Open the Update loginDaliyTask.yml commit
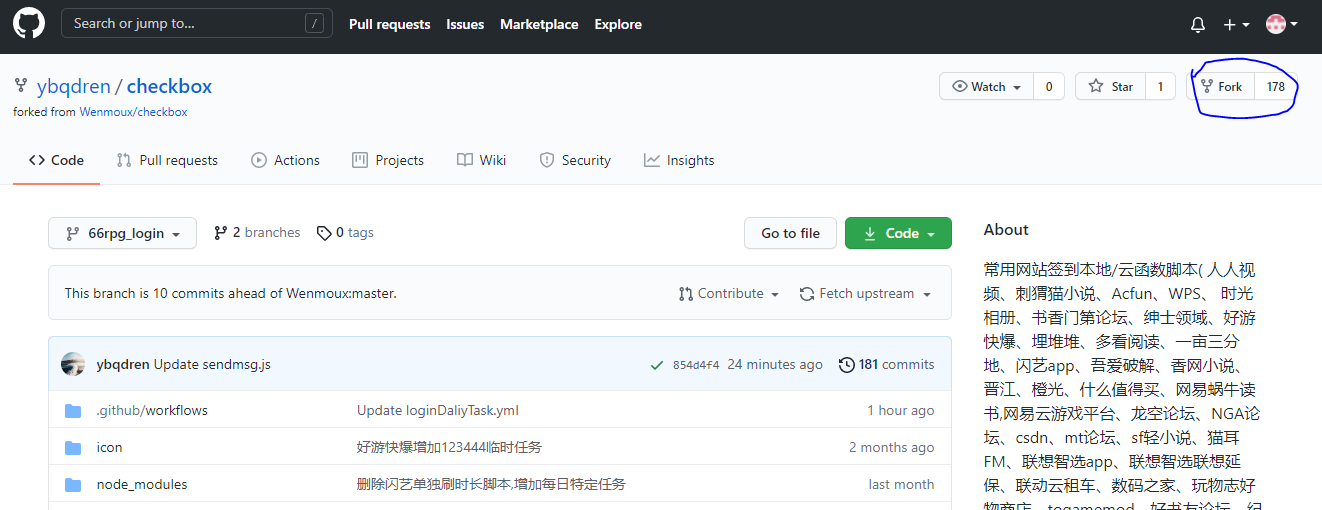Image resolution: width=1322 pixels, height=510 pixels. click(438, 410)
